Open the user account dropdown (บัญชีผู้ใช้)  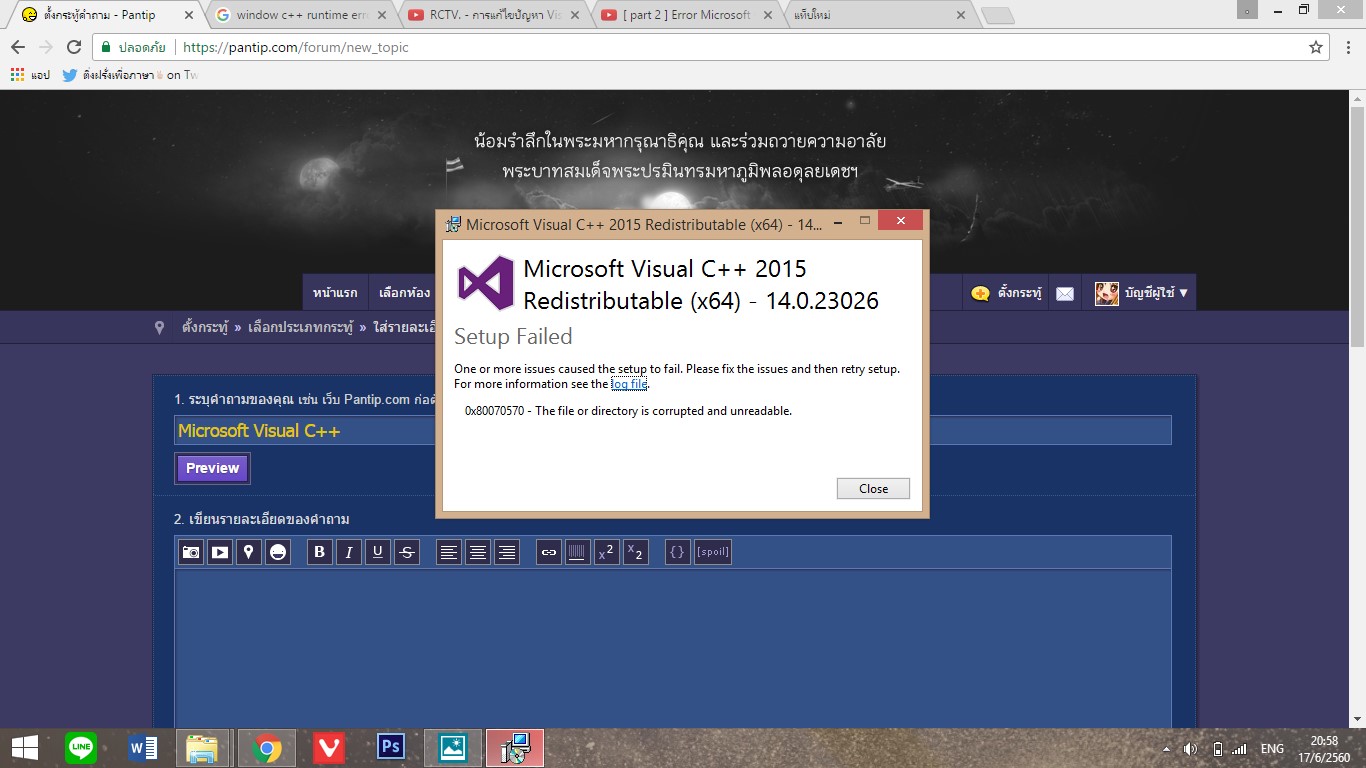[x=1142, y=293]
